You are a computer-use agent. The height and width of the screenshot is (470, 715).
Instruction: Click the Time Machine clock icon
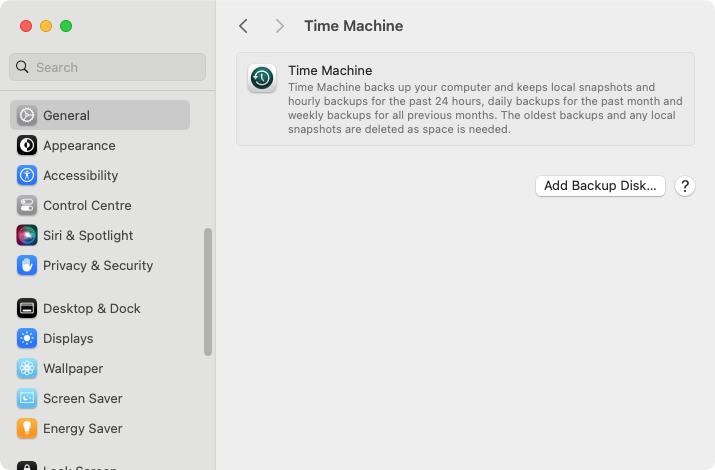tap(262, 78)
